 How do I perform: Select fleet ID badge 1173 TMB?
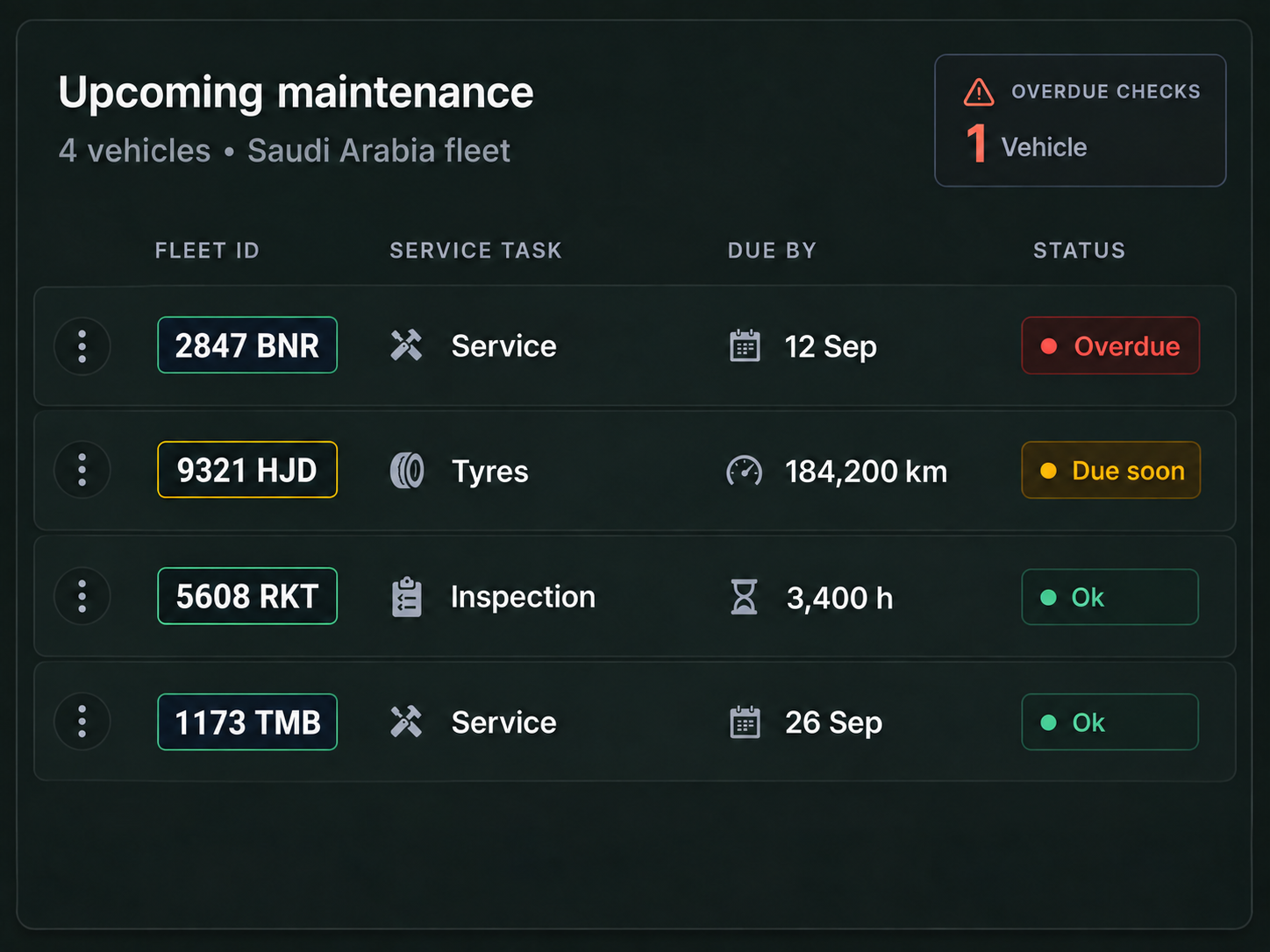pos(247,721)
